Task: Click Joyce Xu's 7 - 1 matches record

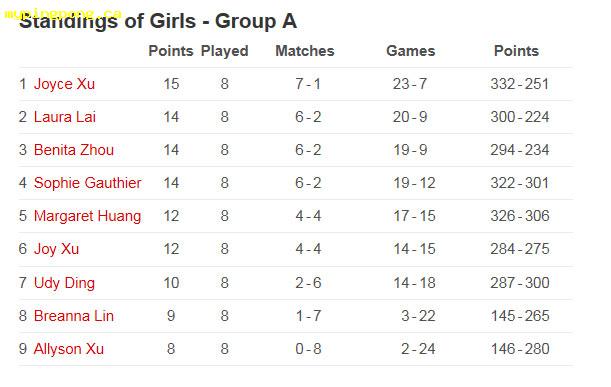Action: pyautogui.click(x=308, y=84)
